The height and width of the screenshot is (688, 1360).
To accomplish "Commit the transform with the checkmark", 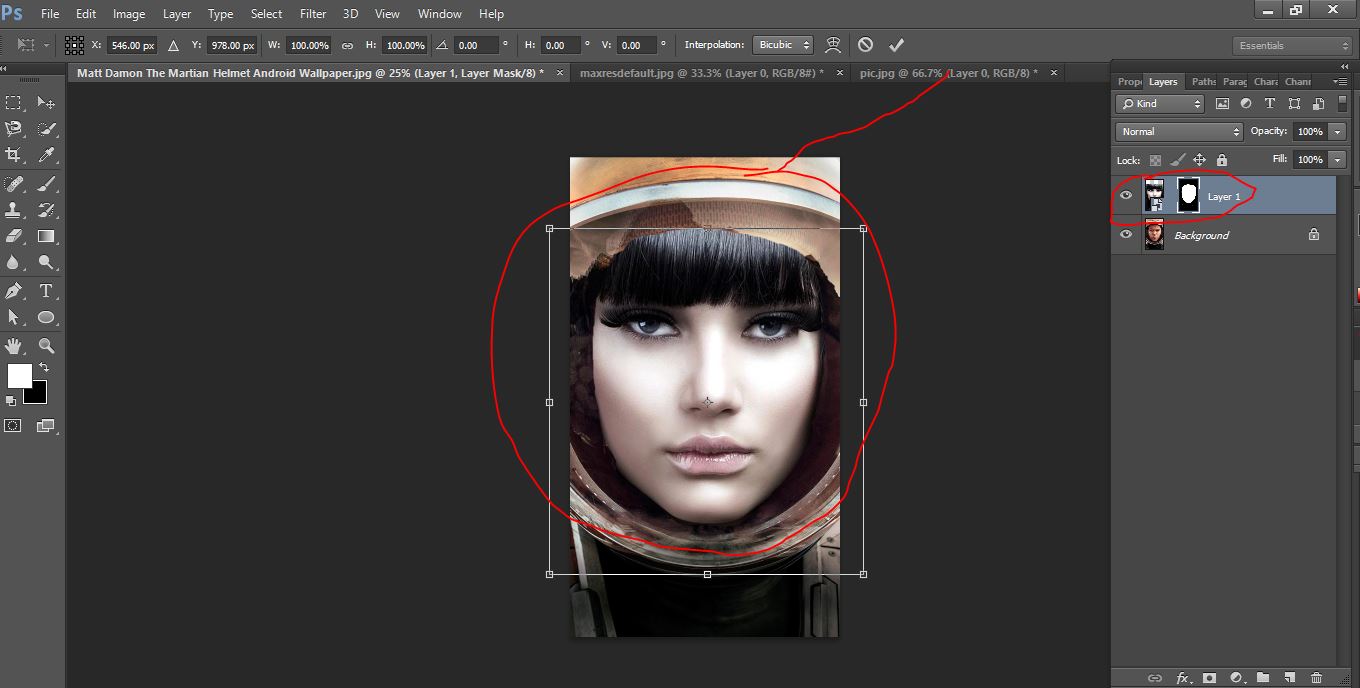I will click(x=896, y=45).
